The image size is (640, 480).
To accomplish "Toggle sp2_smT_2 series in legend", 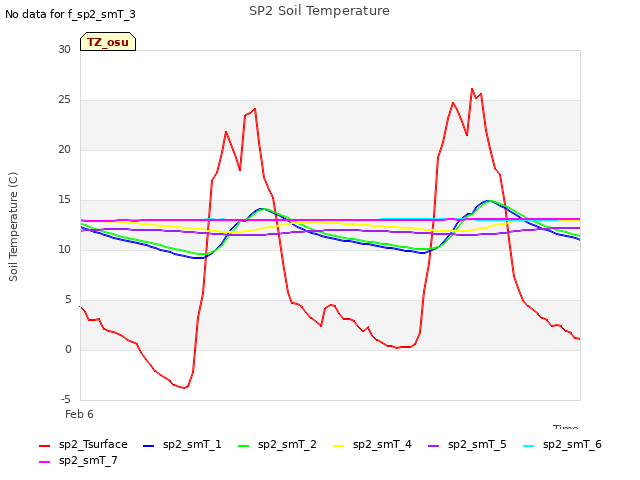I will pyautogui.click(x=277, y=444).
